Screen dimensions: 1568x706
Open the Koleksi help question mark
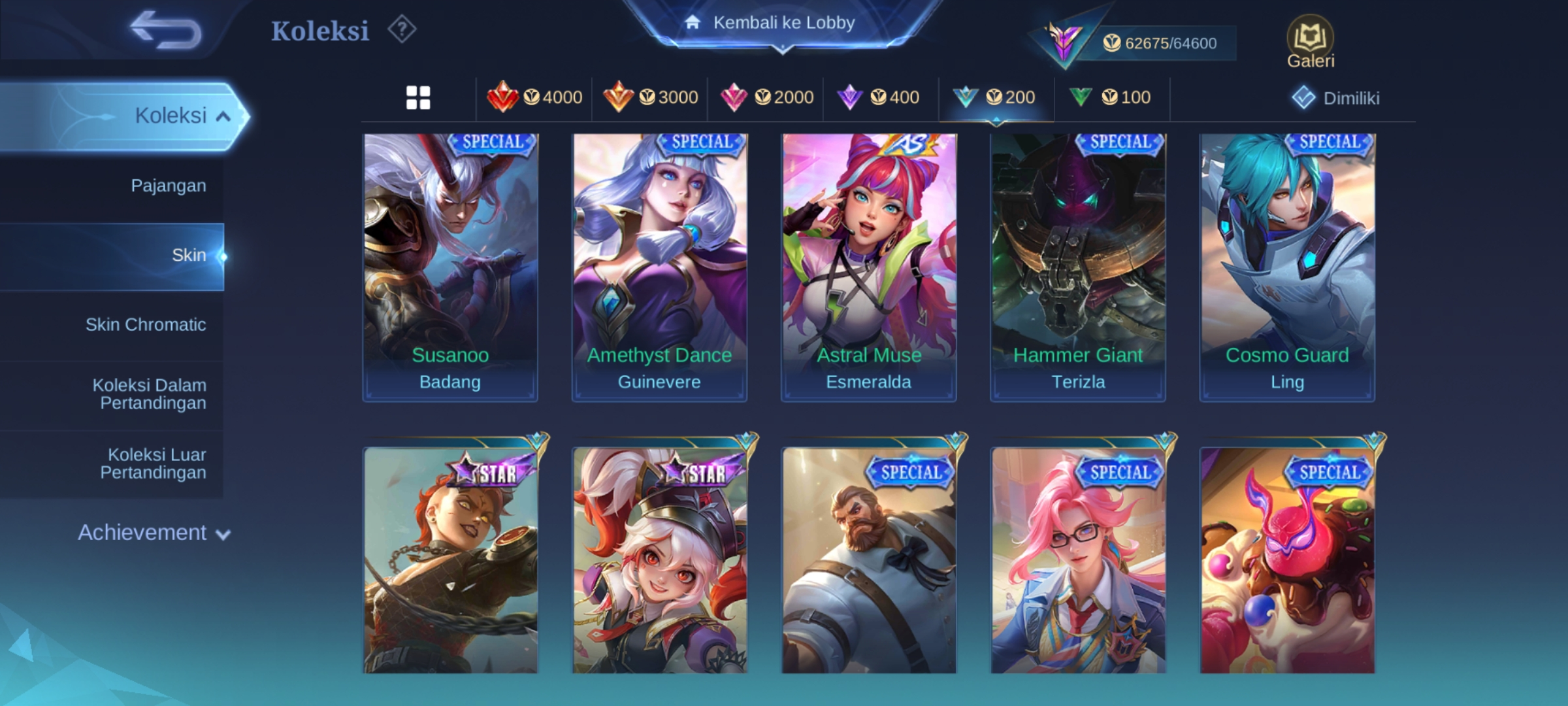[402, 29]
